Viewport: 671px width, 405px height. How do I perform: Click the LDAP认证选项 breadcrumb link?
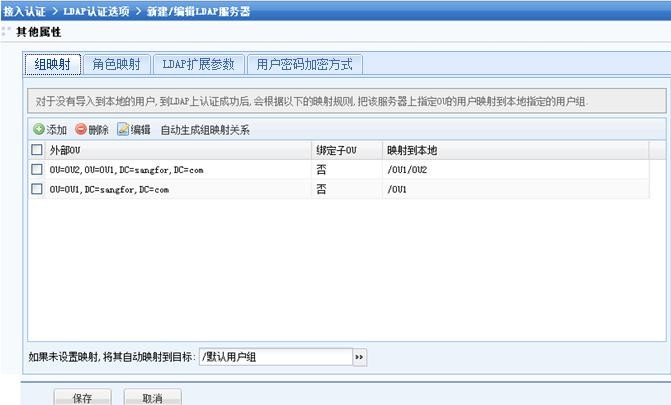(x=96, y=10)
